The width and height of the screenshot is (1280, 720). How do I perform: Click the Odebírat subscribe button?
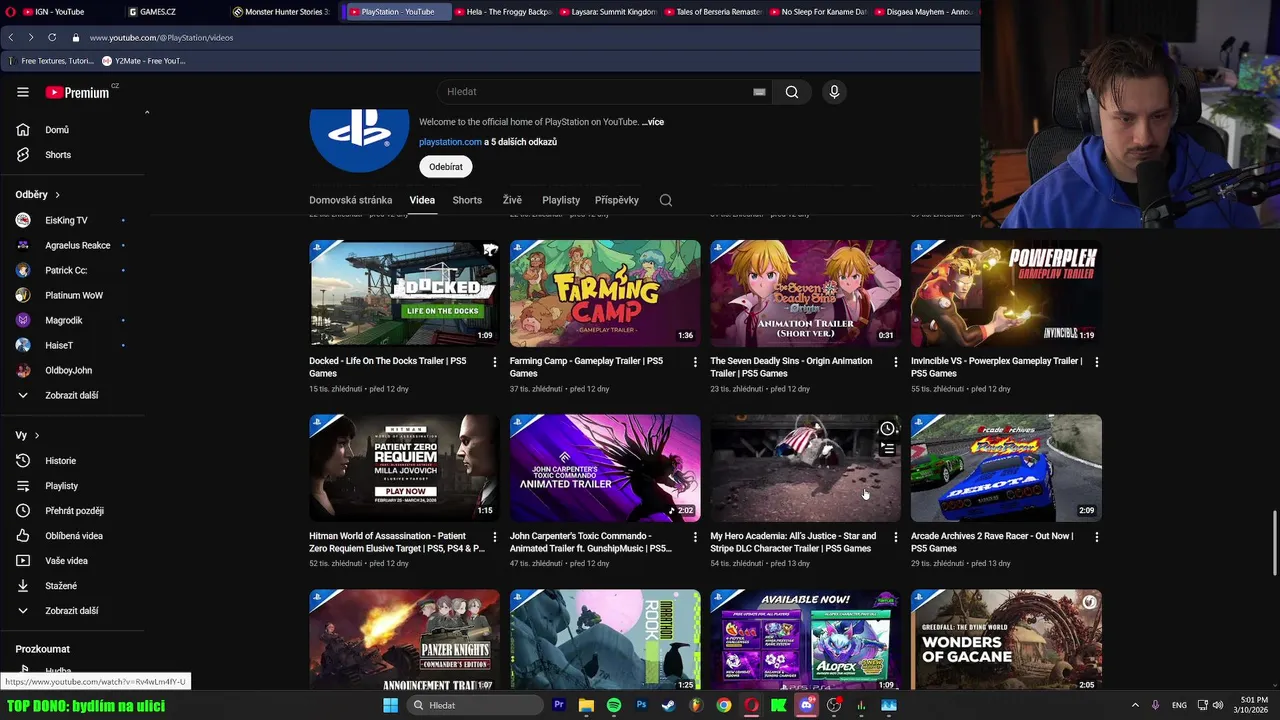pos(446,167)
